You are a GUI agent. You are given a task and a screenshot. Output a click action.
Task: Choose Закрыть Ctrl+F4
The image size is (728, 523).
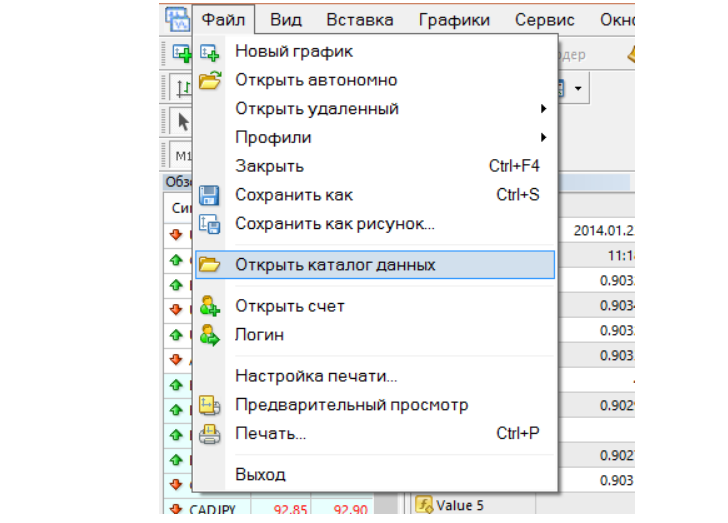click(375, 166)
